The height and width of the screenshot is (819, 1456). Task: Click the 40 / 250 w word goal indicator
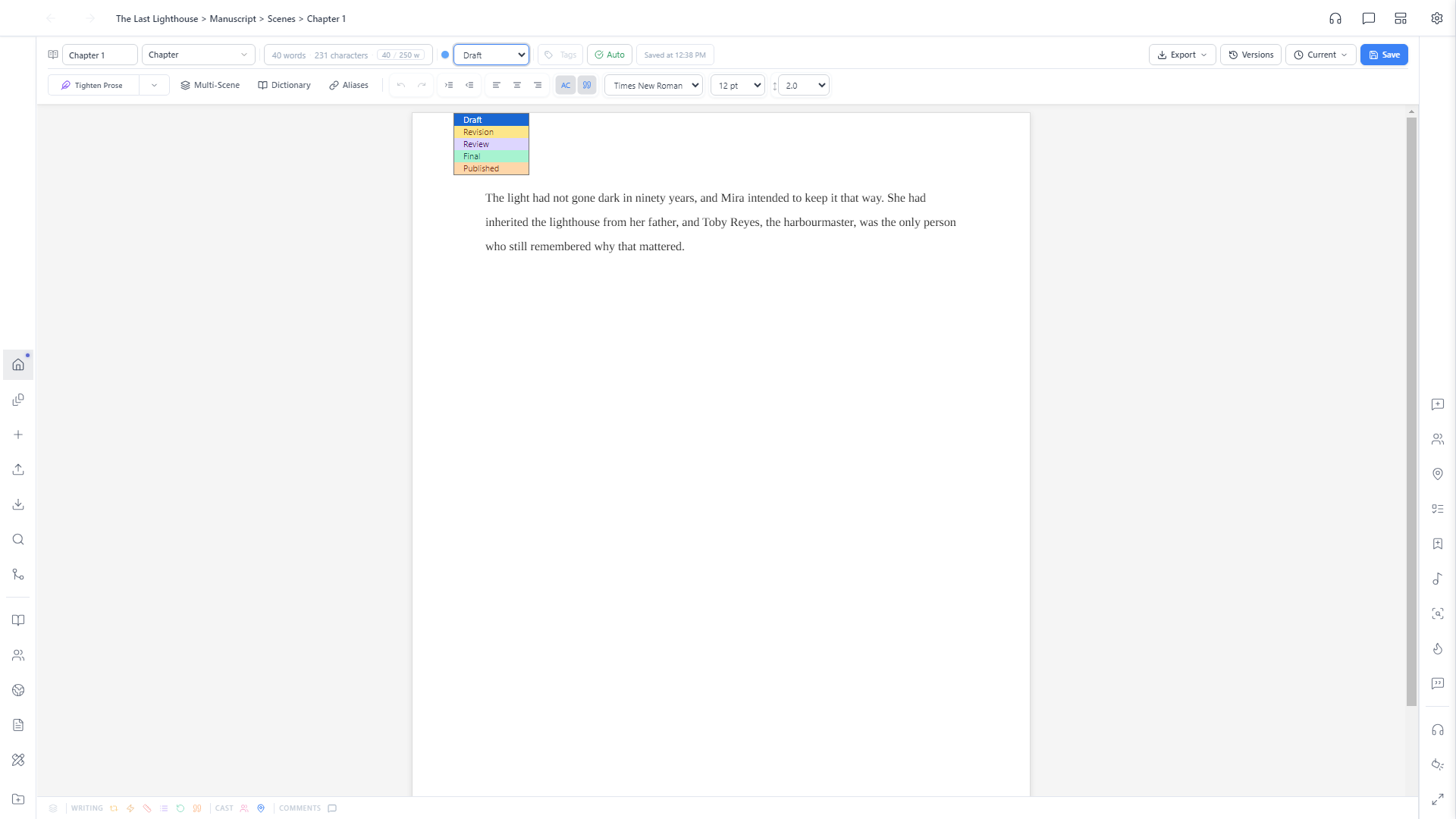coord(401,55)
